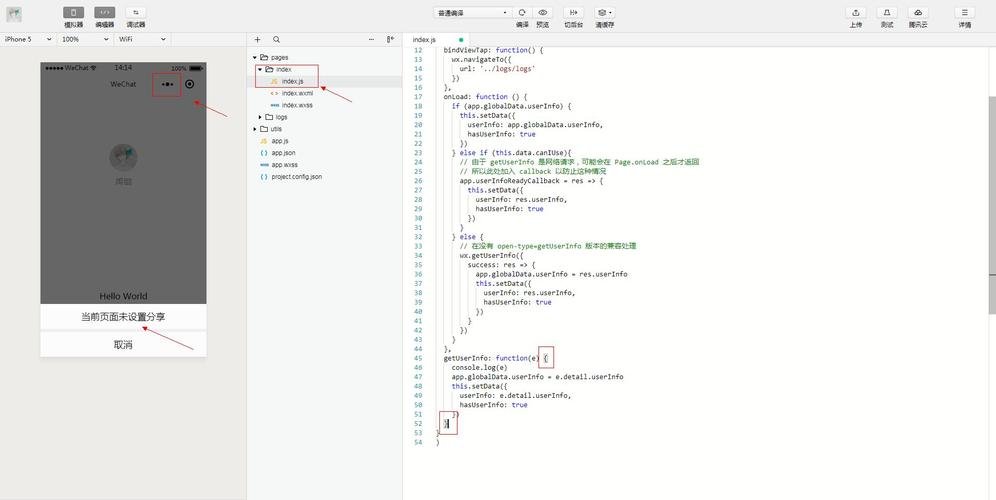
Task: Toggle the debugger (调试器) panel button
Action: pos(135,13)
